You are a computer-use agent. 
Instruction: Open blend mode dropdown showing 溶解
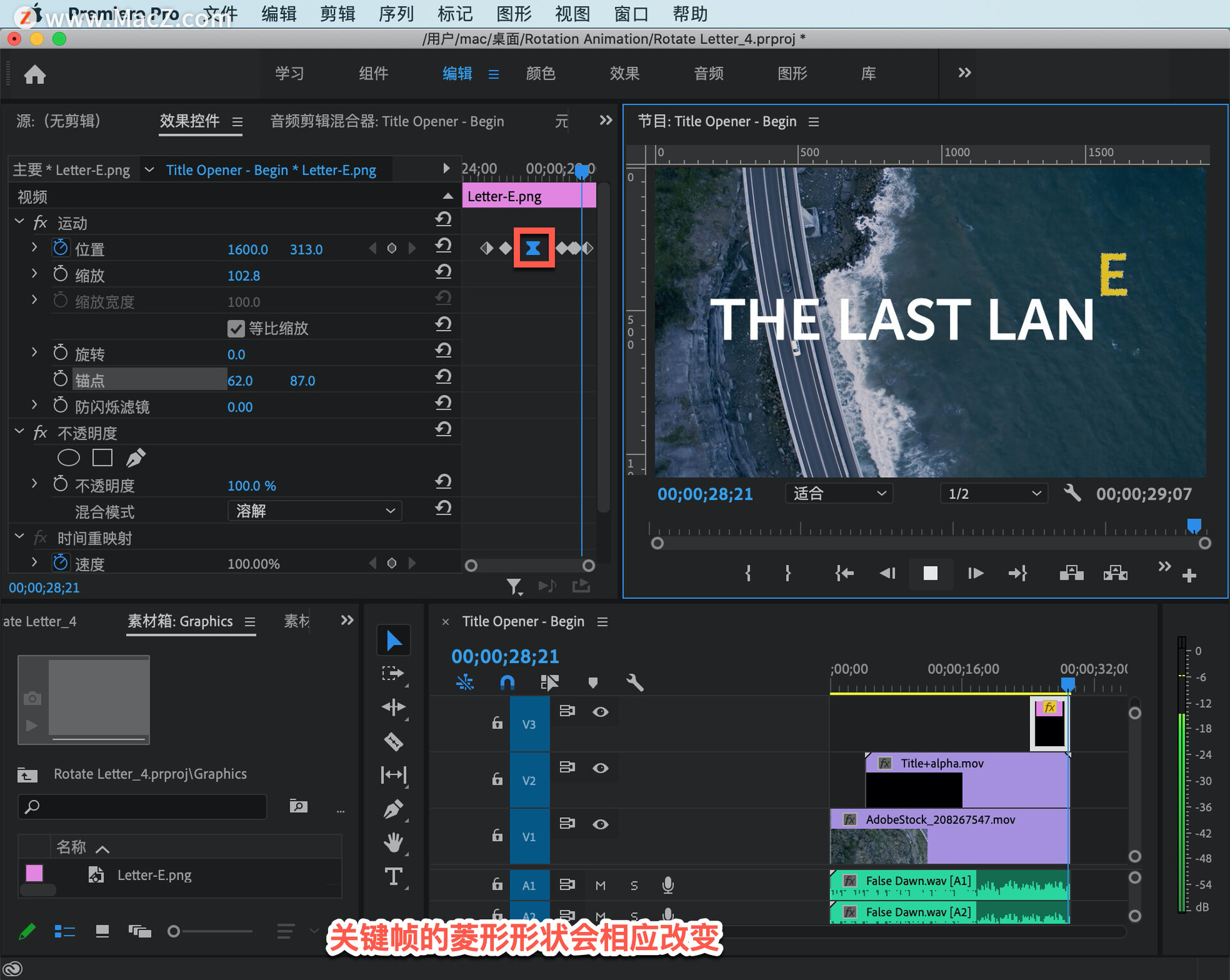[x=315, y=510]
